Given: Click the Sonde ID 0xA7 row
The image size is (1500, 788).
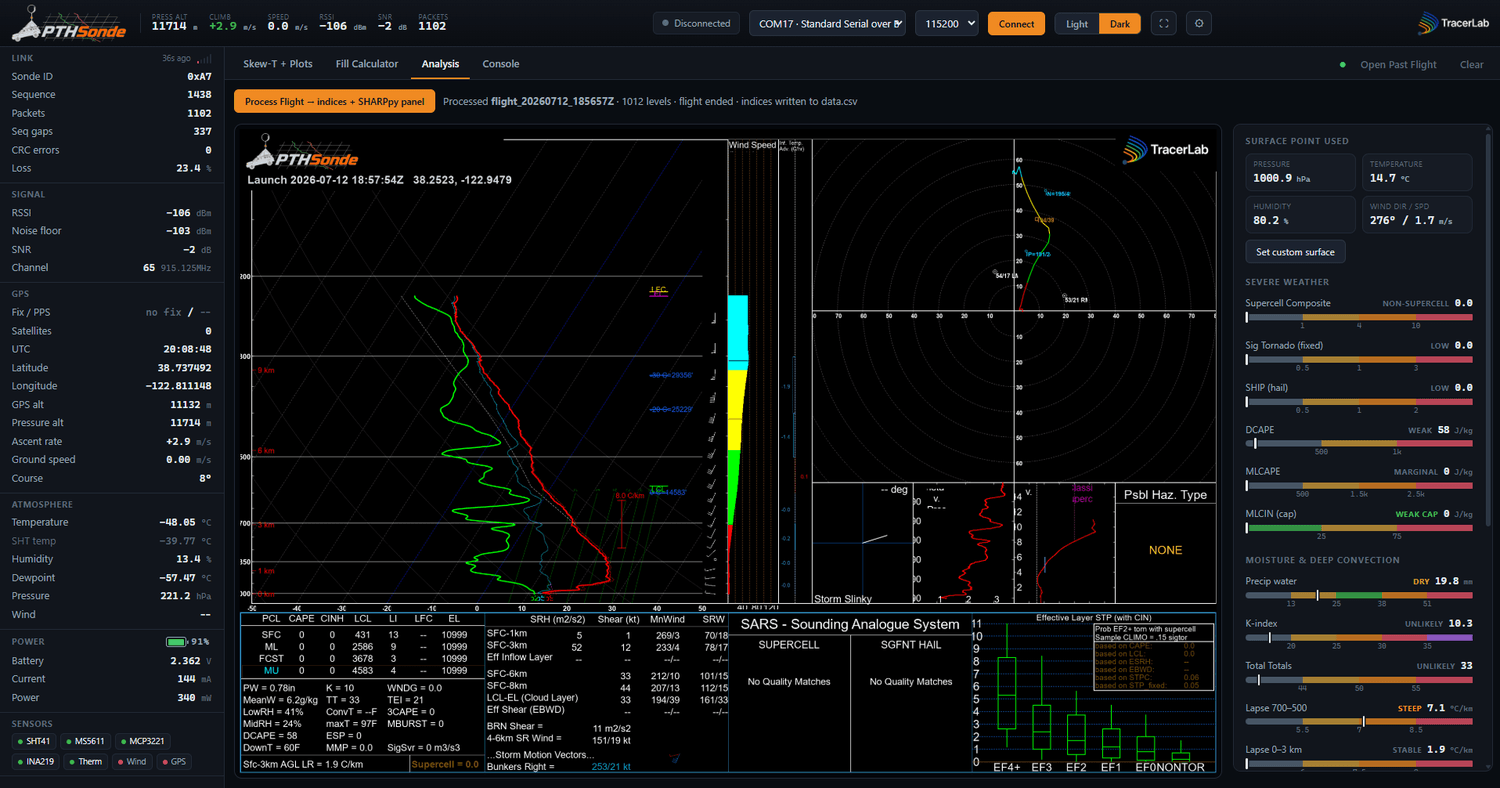Looking at the screenshot, I should (111, 76).
